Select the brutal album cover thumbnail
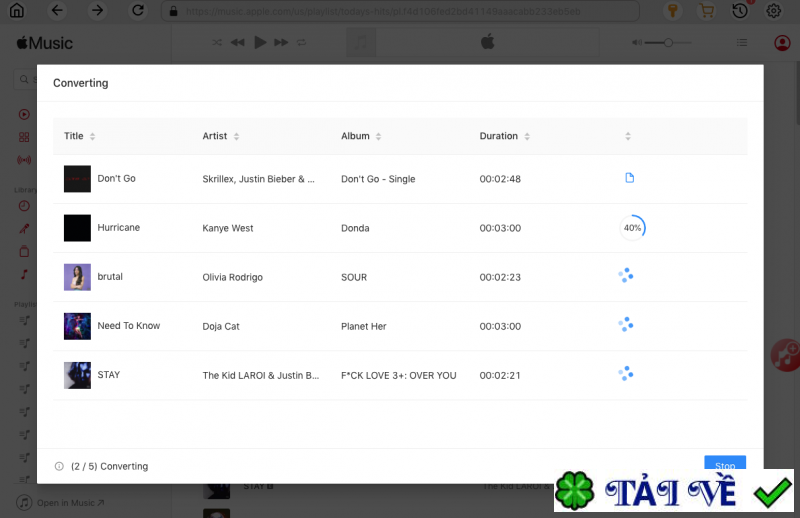Screen dimensions: 800x518 coord(77,277)
